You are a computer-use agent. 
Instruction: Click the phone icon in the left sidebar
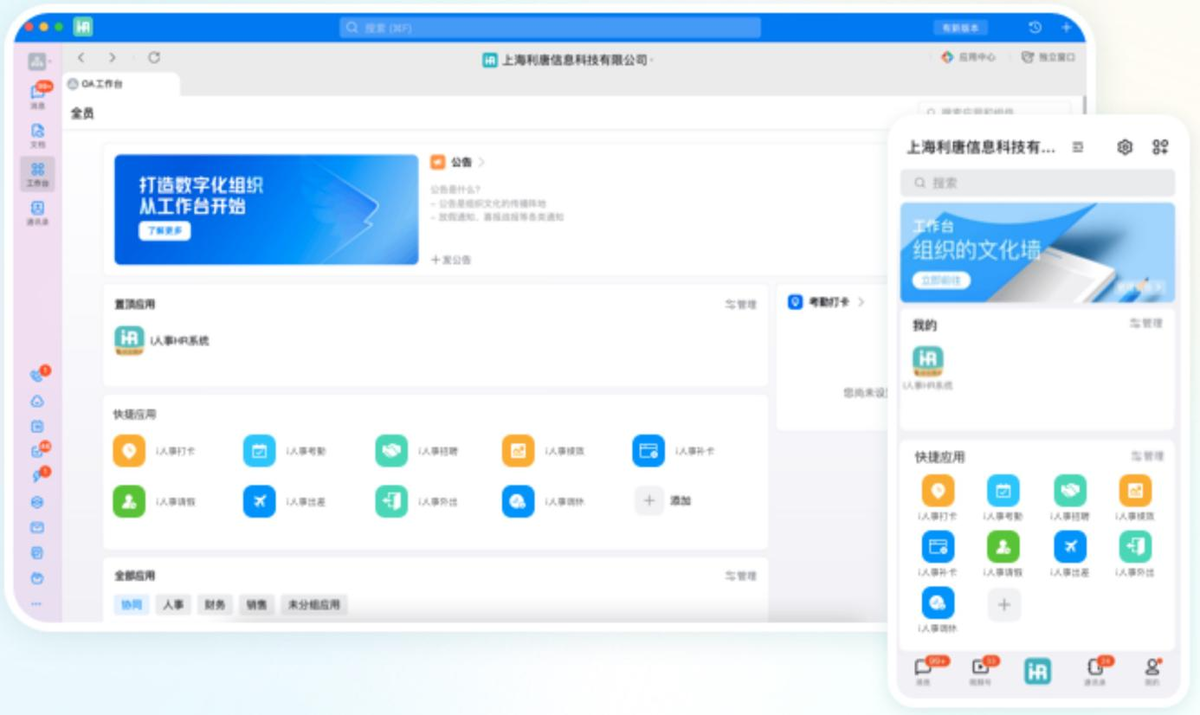coord(38,376)
